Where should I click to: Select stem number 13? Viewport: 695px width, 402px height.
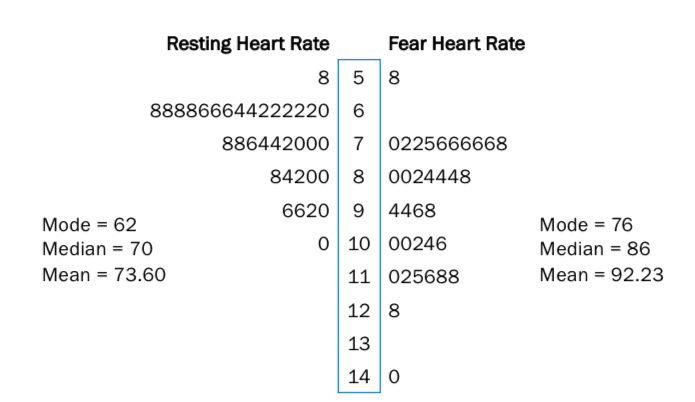(x=359, y=344)
